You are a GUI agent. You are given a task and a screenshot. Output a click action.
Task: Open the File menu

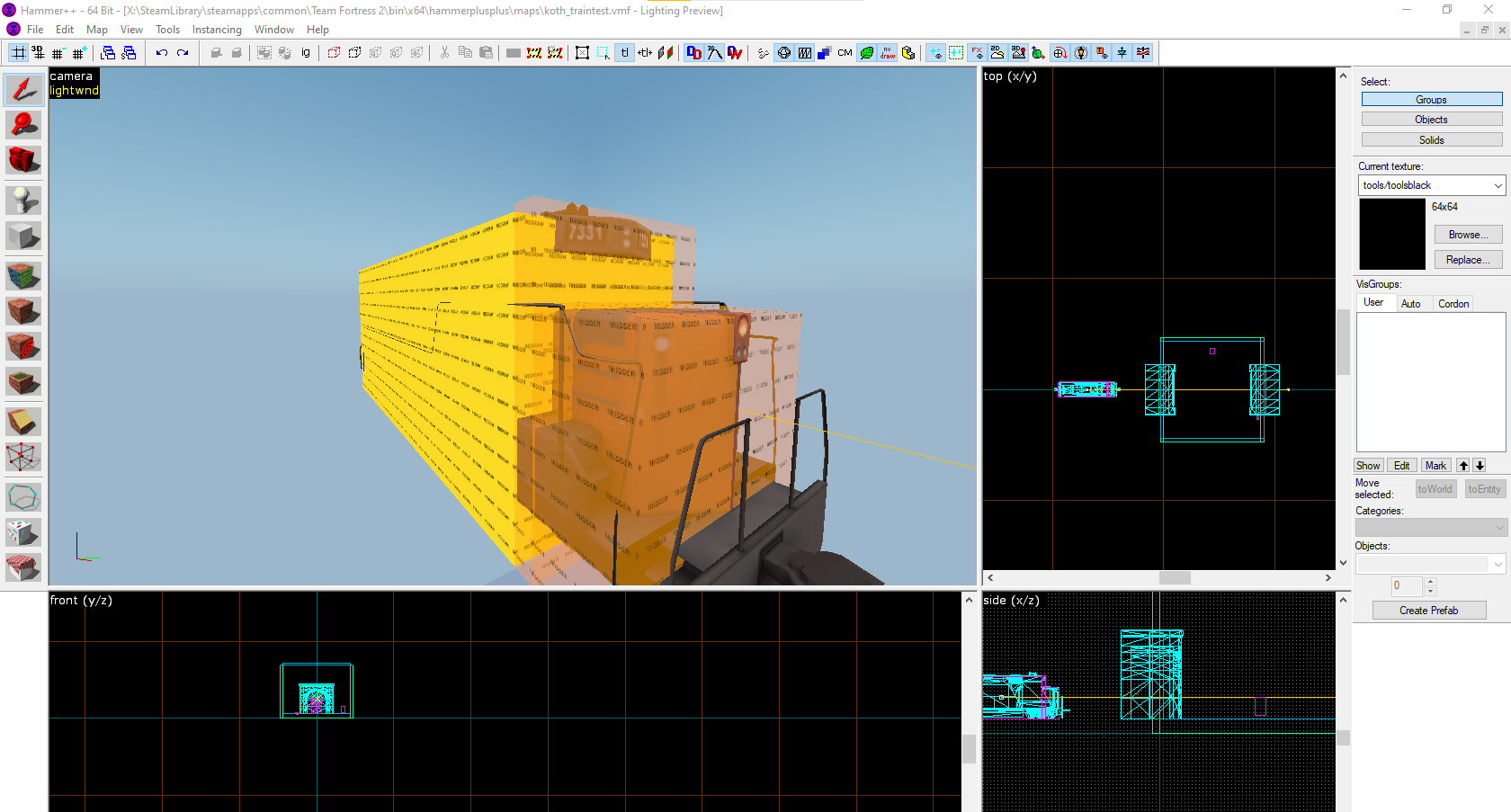pyautogui.click(x=35, y=30)
